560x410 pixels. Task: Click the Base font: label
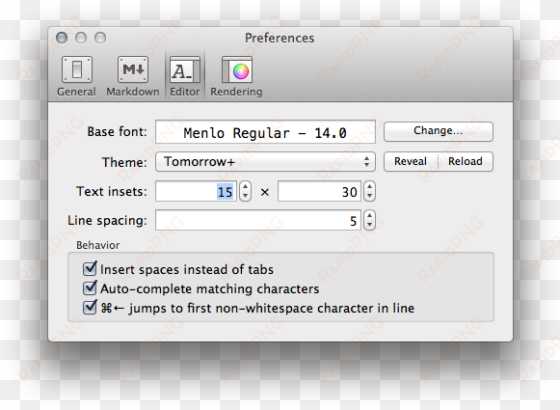pos(117,132)
